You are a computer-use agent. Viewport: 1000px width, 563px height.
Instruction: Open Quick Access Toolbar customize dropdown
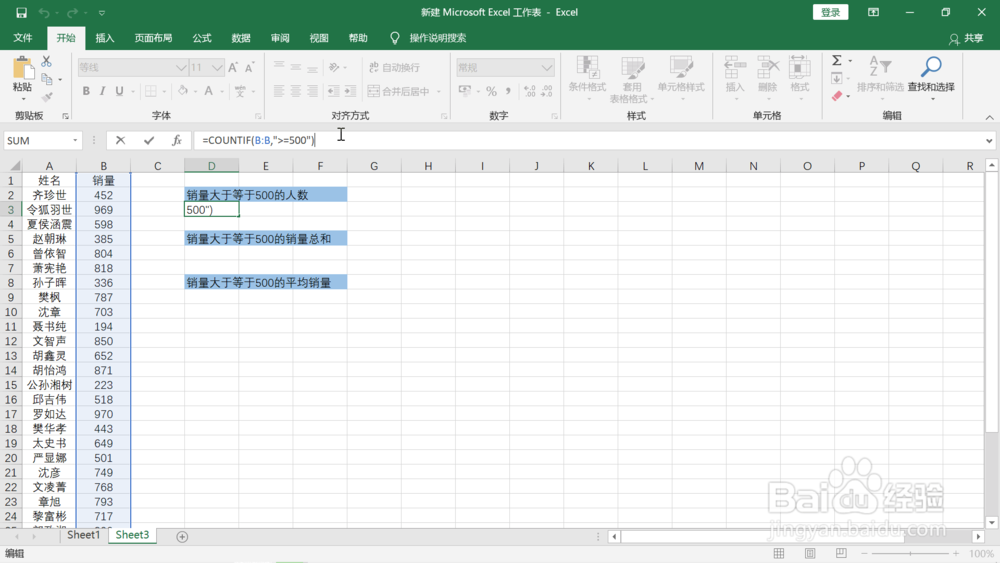point(101,13)
